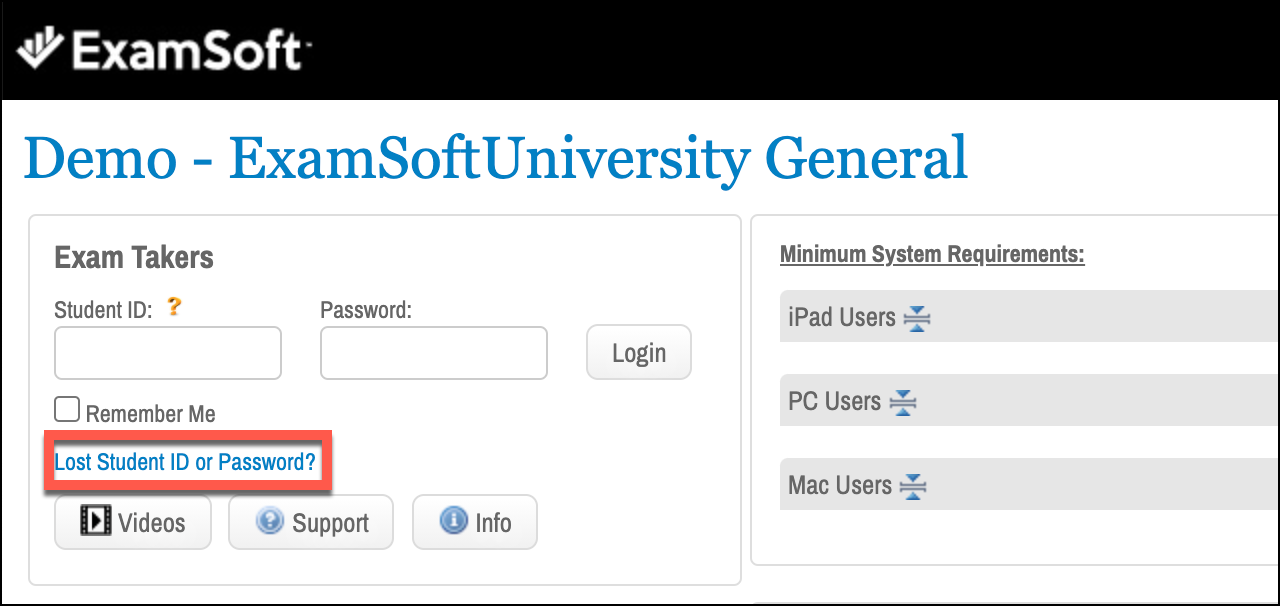Enable the Remember Me checkbox
The width and height of the screenshot is (1280, 606).
click(x=67, y=410)
